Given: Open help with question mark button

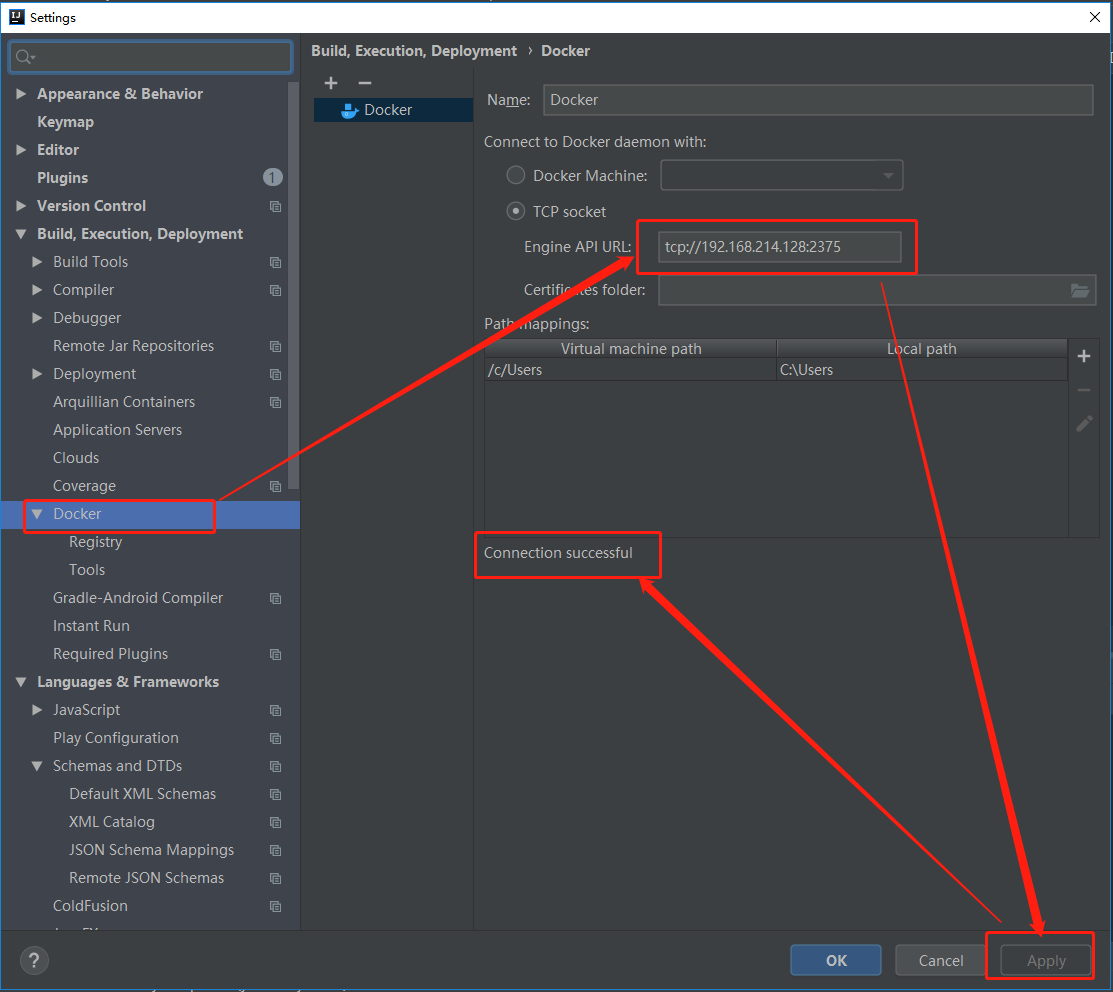Looking at the screenshot, I should point(34,961).
